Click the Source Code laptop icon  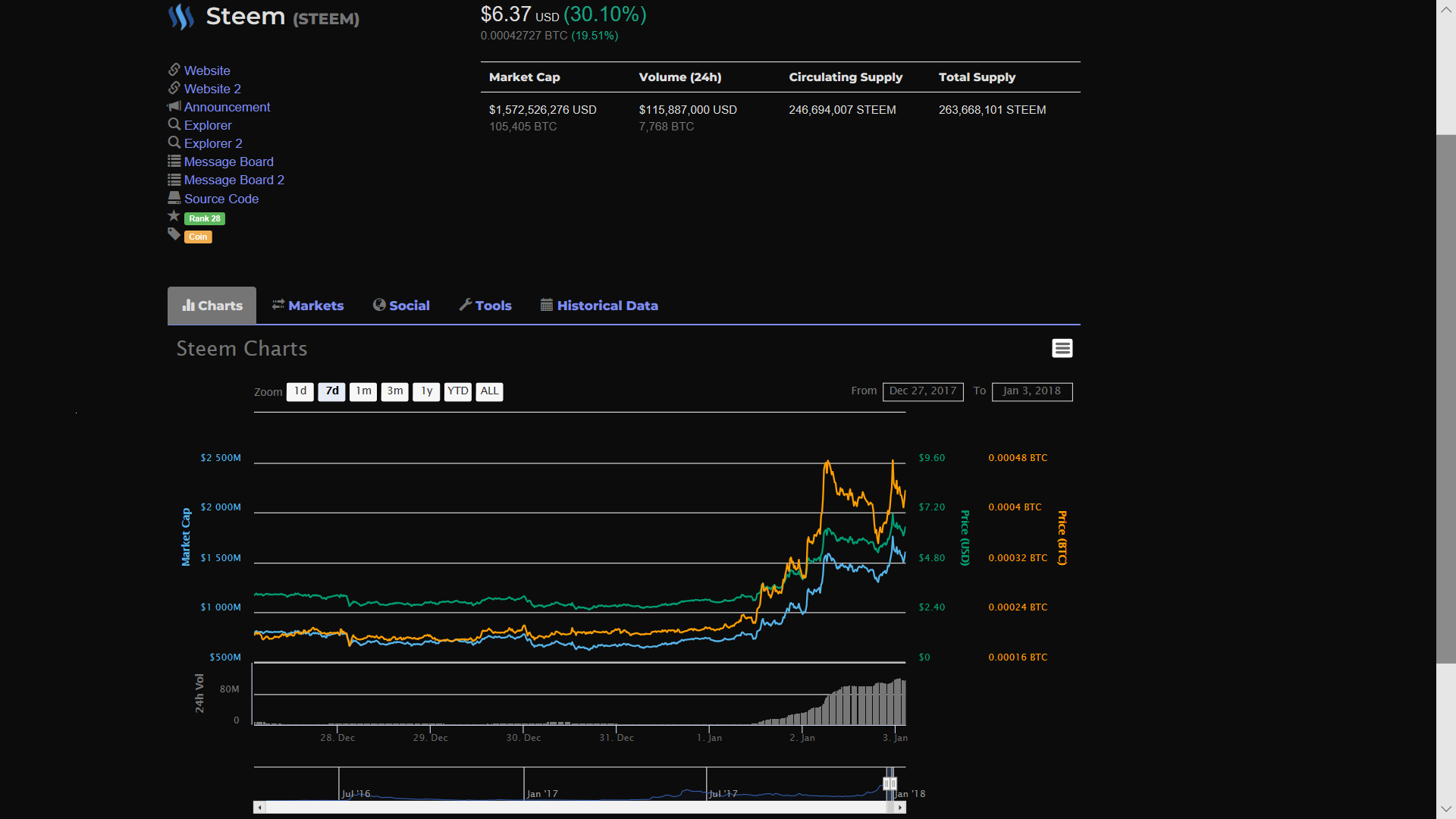coord(174,198)
